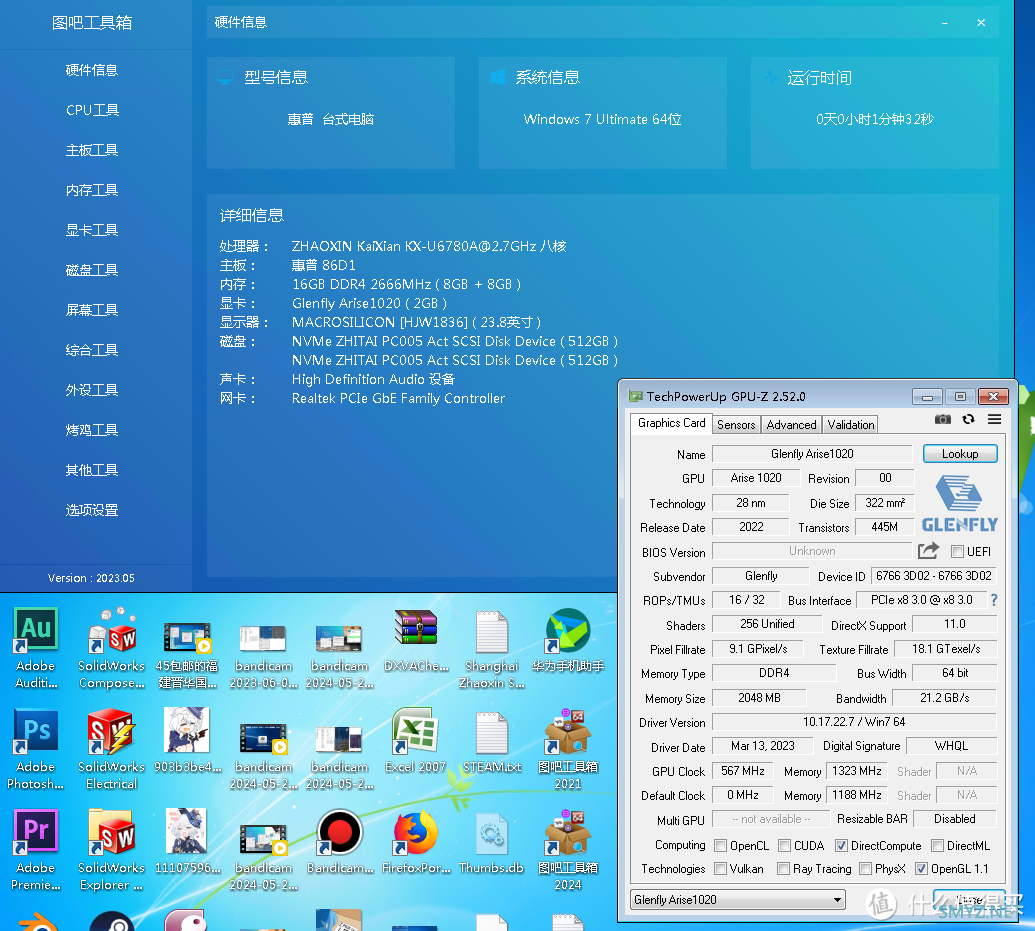Open GPU-Z hamburger menu icon
1035x931 pixels.
pos(994,419)
